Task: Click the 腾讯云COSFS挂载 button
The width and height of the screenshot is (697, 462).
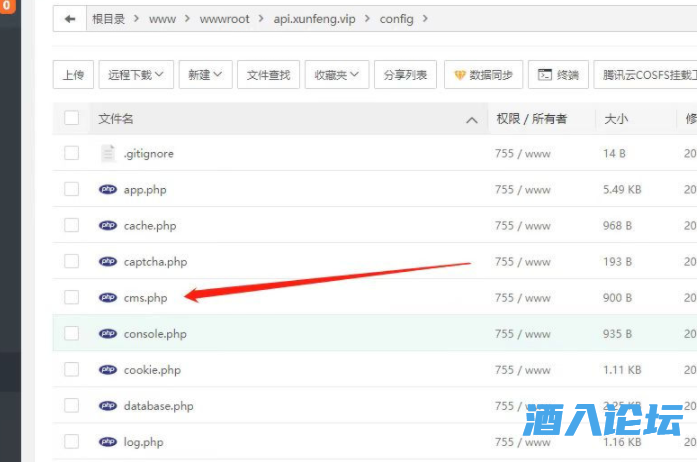Action: (x=645, y=75)
